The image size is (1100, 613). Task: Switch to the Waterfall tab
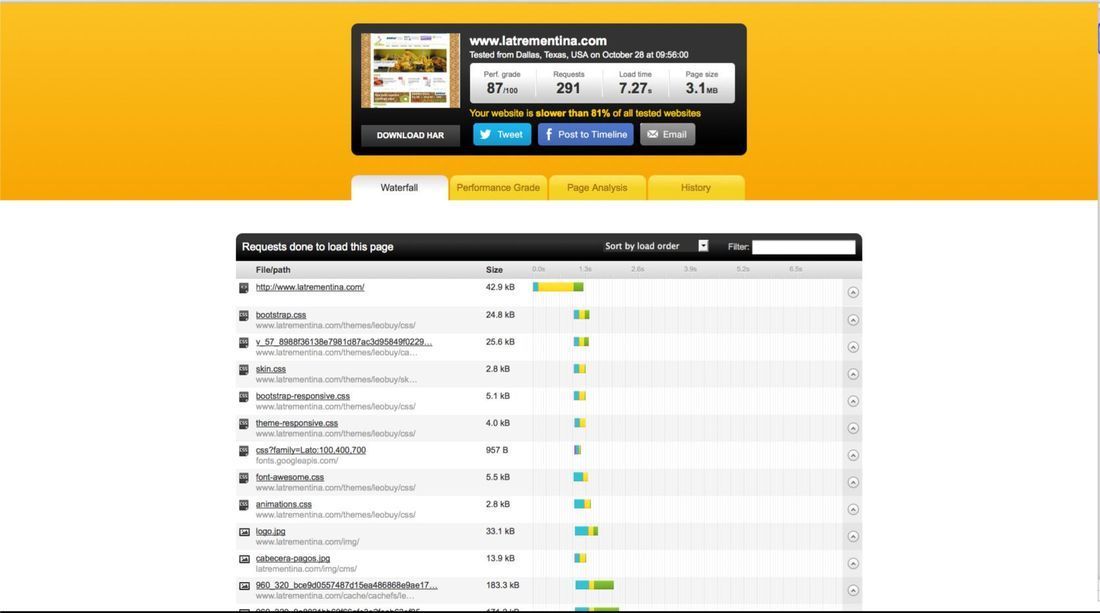pos(399,187)
